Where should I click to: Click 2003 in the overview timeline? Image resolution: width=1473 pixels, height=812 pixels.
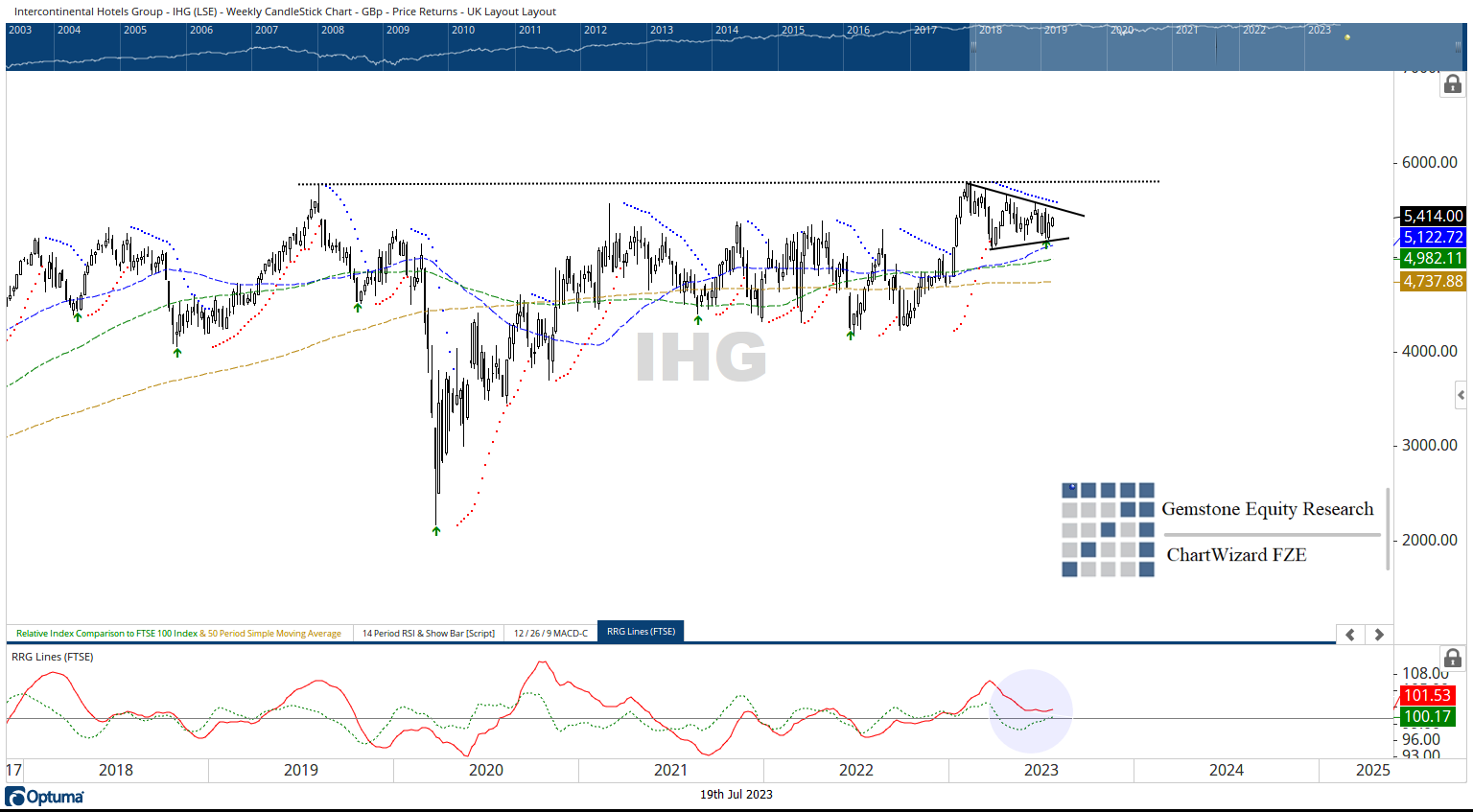click(20, 30)
